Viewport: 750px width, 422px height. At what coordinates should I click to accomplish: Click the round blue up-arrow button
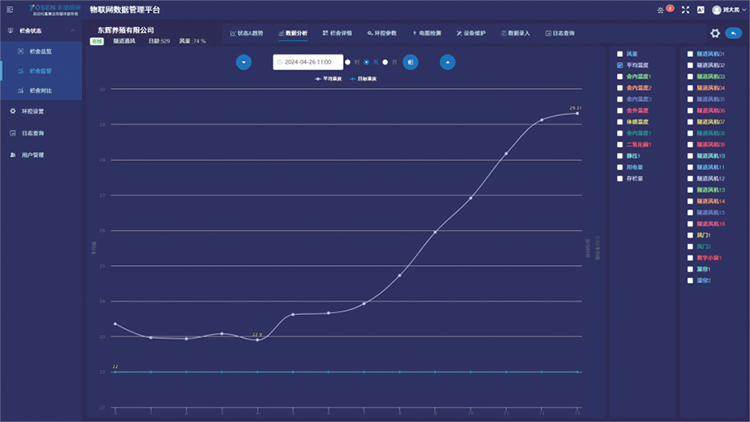(x=447, y=62)
